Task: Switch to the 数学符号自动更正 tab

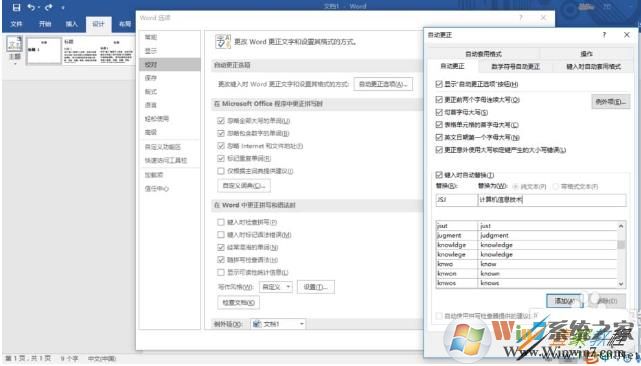Action: [515, 67]
